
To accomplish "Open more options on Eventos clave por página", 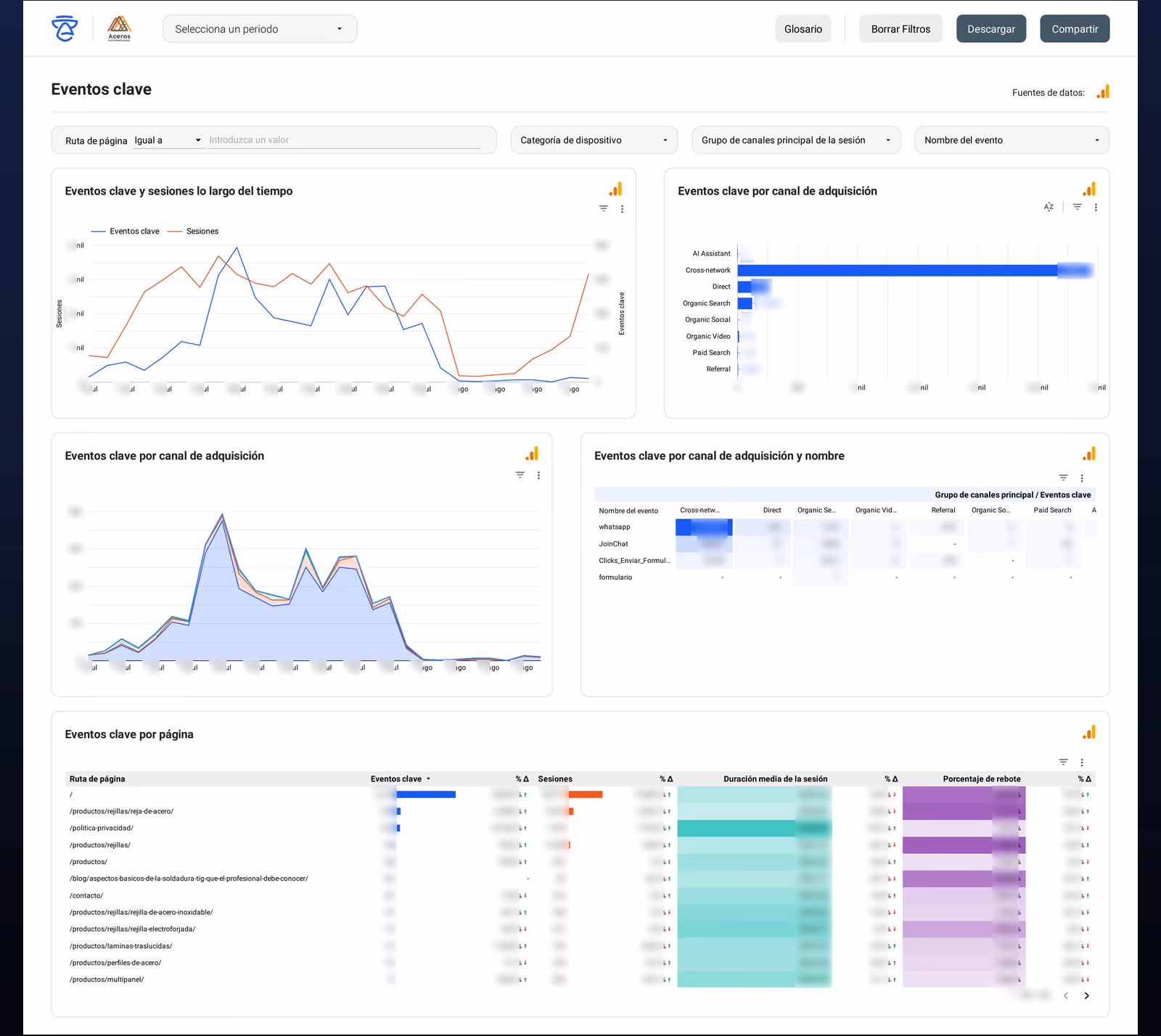I will tap(1082, 762).
